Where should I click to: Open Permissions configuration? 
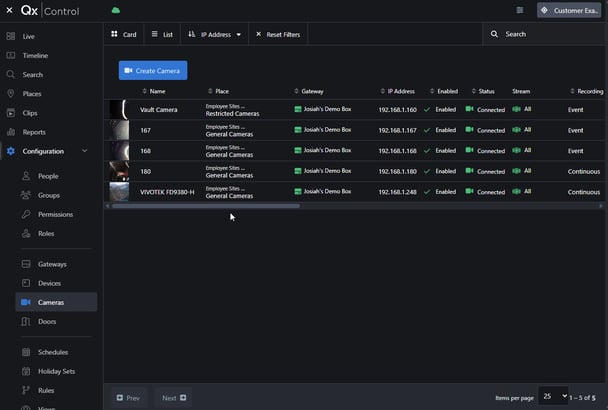pos(55,215)
